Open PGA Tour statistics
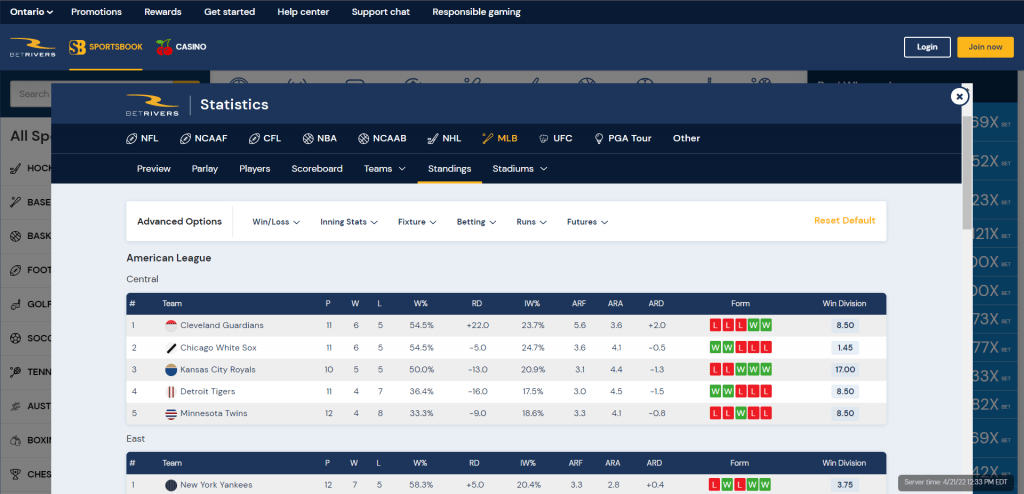 click(622, 139)
